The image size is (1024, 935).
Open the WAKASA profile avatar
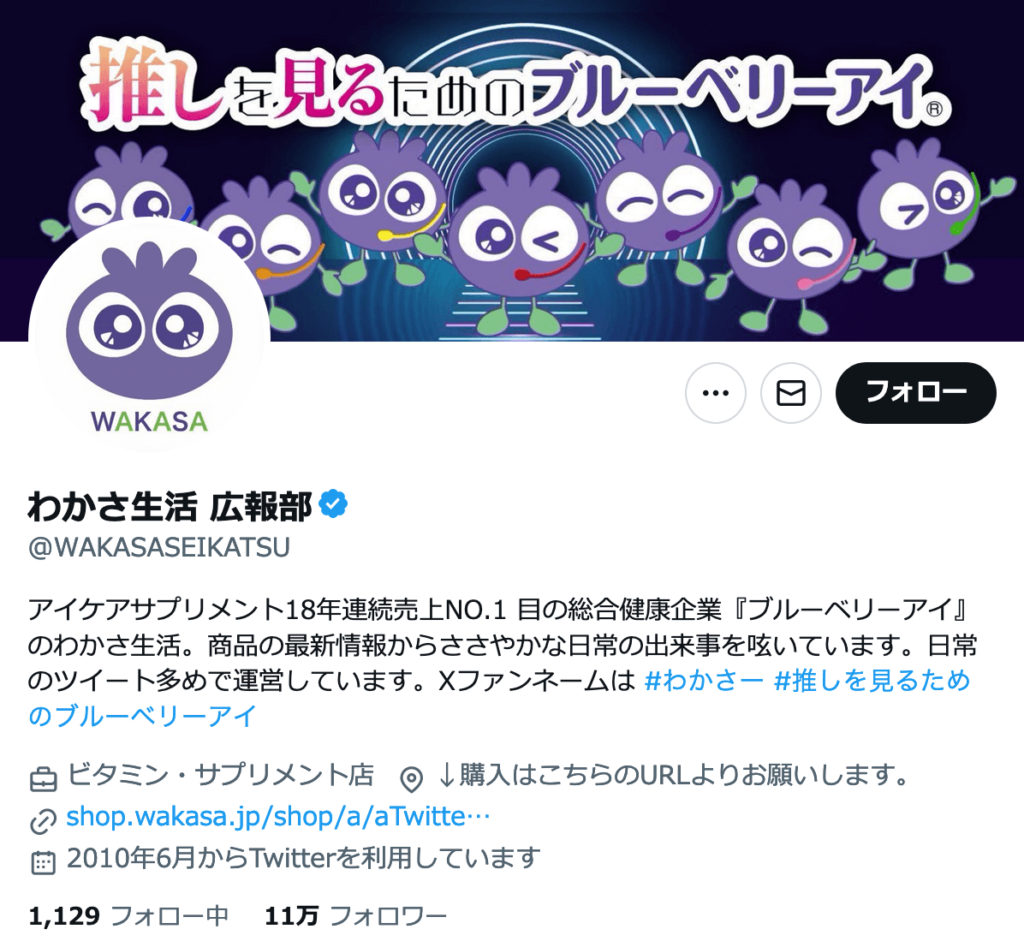coord(150,337)
